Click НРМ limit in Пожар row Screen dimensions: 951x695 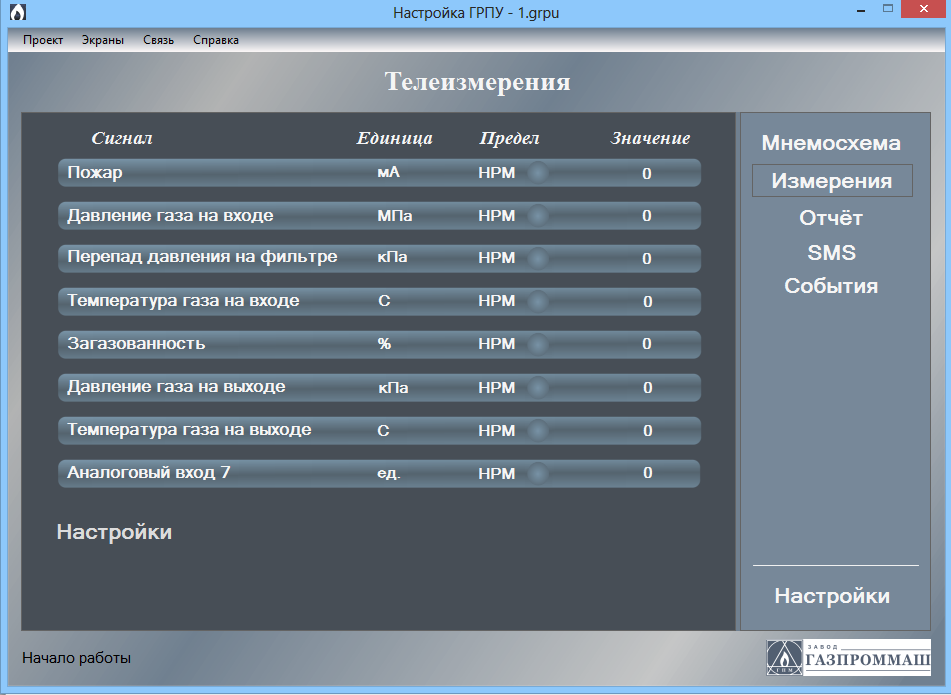coord(497,173)
